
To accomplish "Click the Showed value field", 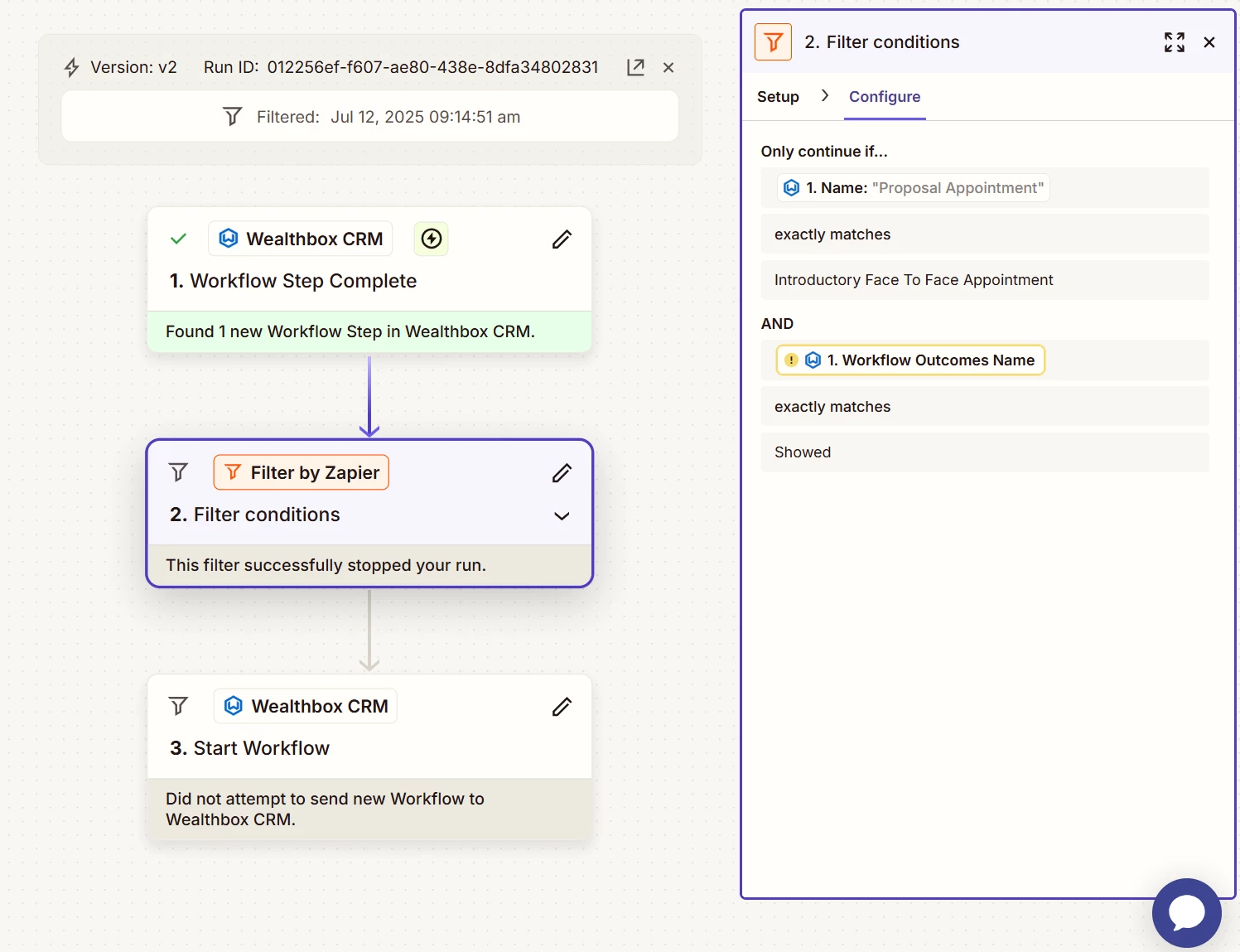I will (x=985, y=452).
